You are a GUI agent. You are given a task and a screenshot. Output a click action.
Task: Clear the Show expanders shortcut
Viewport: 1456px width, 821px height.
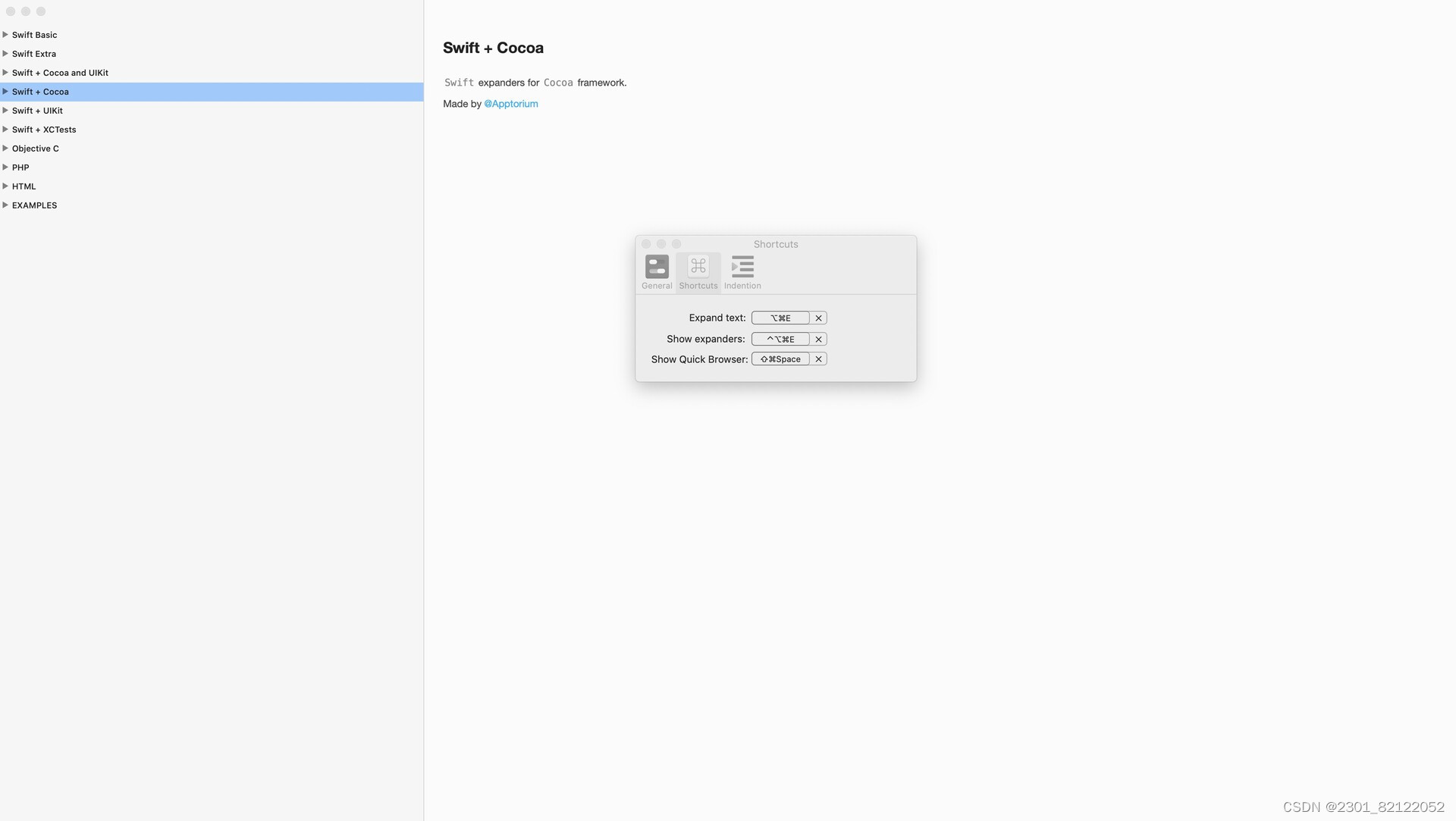point(818,340)
